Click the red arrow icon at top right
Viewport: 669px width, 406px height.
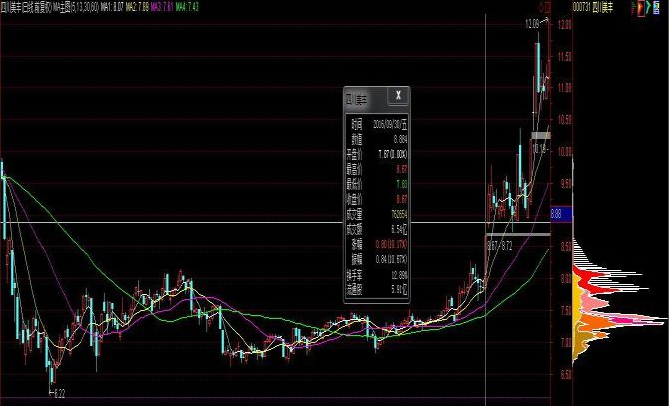tap(641, 8)
